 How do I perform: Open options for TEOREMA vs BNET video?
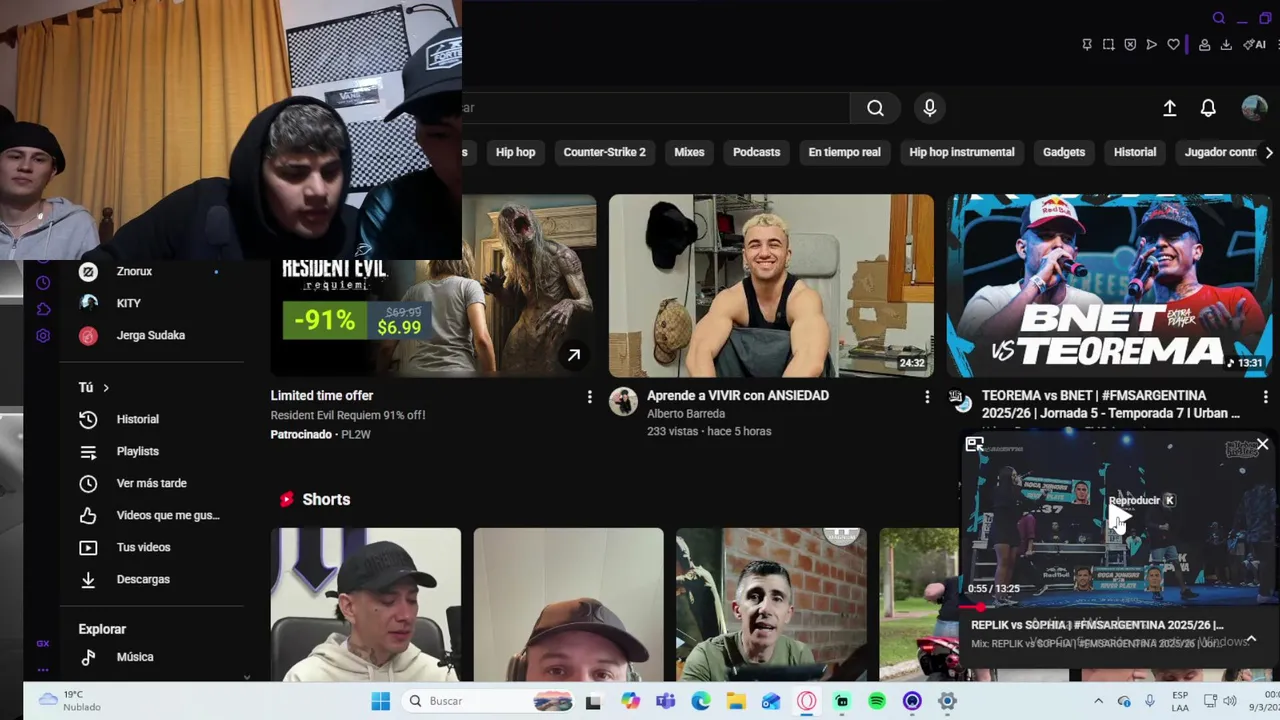coord(1265,397)
